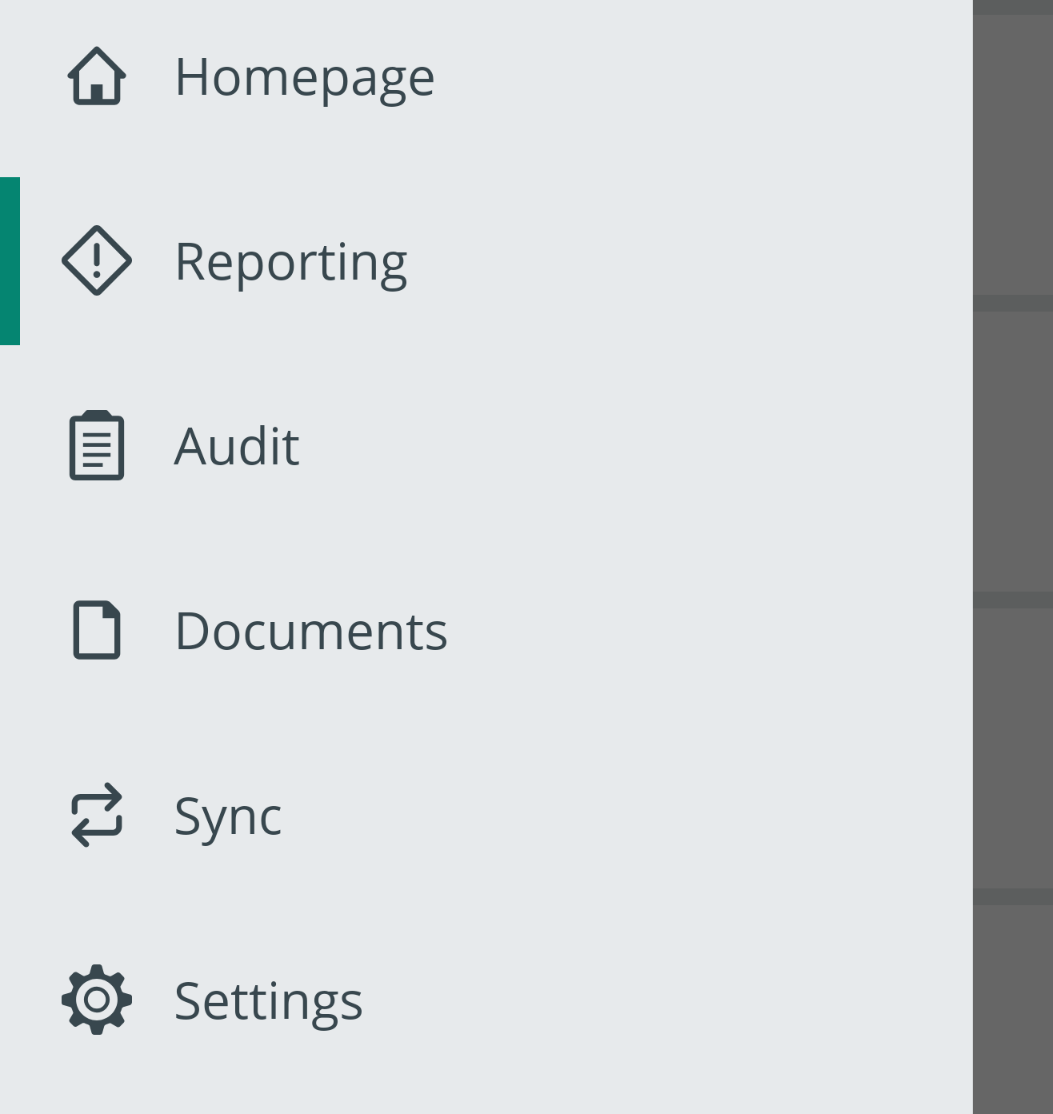Go to the Audit section
This screenshot has width=1053, height=1114.
[x=486, y=445]
